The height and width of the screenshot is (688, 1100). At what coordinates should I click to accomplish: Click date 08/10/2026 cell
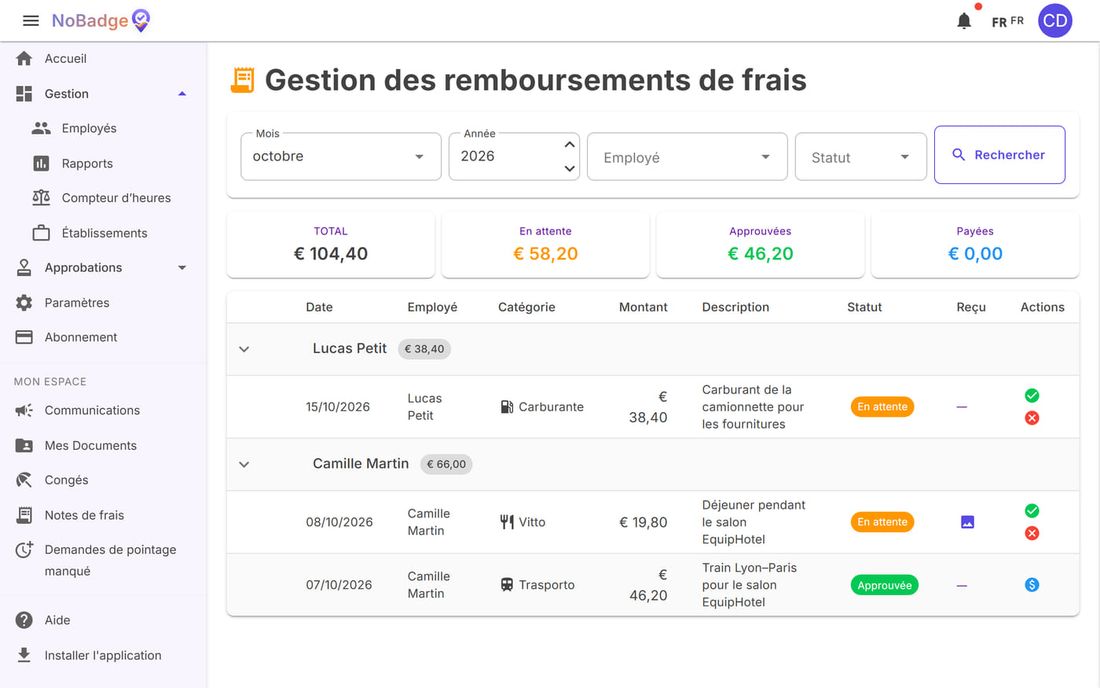tap(339, 522)
